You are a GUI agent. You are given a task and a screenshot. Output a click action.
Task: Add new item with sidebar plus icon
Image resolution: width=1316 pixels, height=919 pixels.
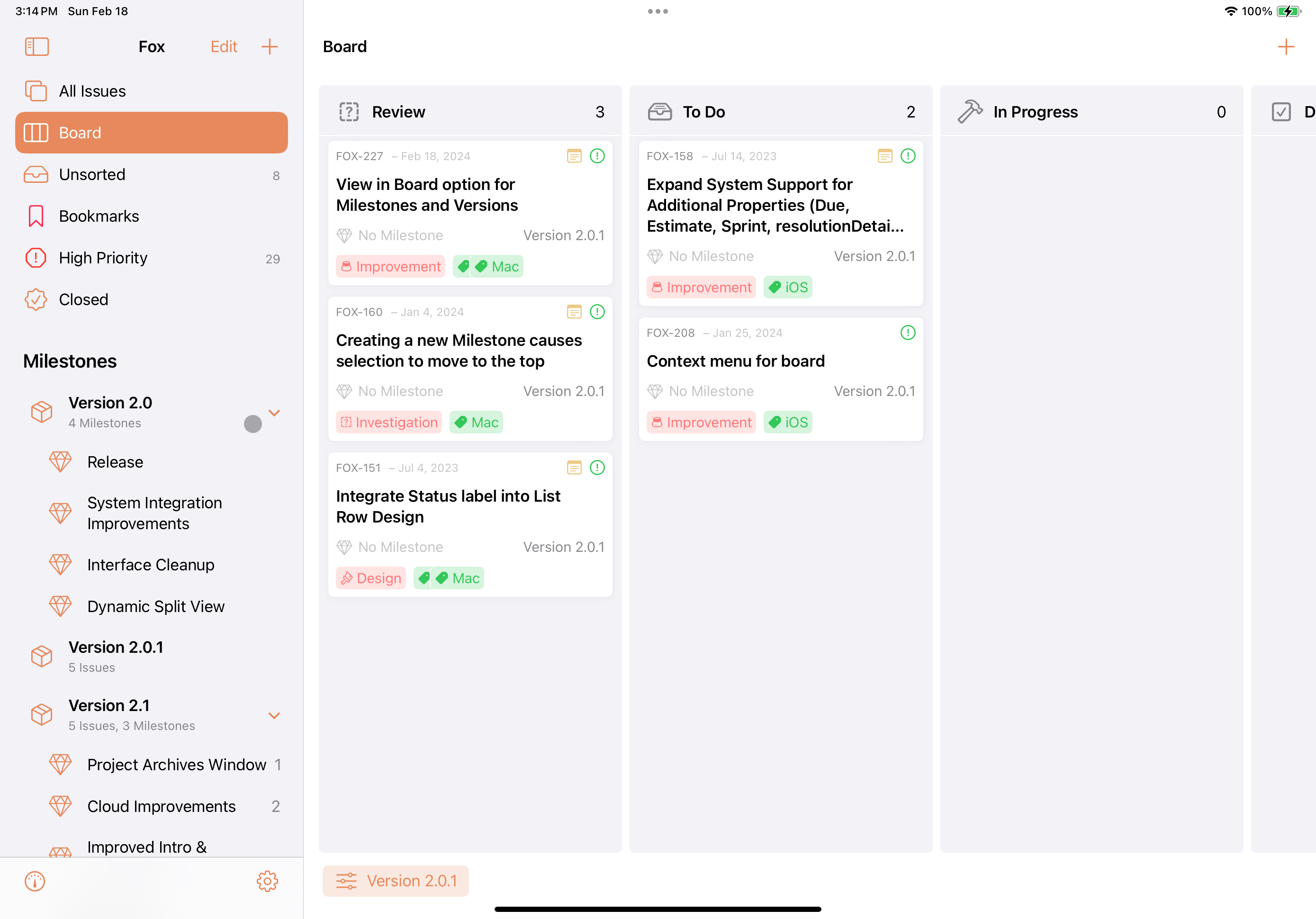270,46
